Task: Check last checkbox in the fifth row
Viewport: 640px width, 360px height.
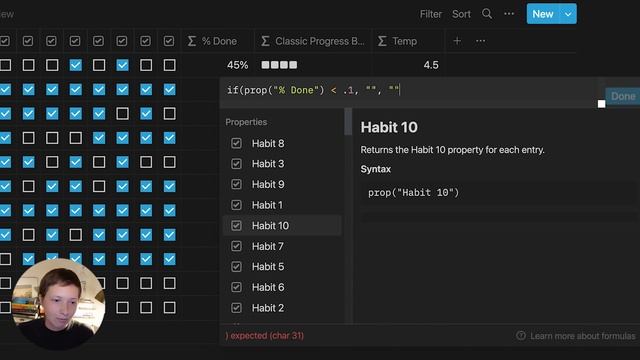Action: (169, 162)
